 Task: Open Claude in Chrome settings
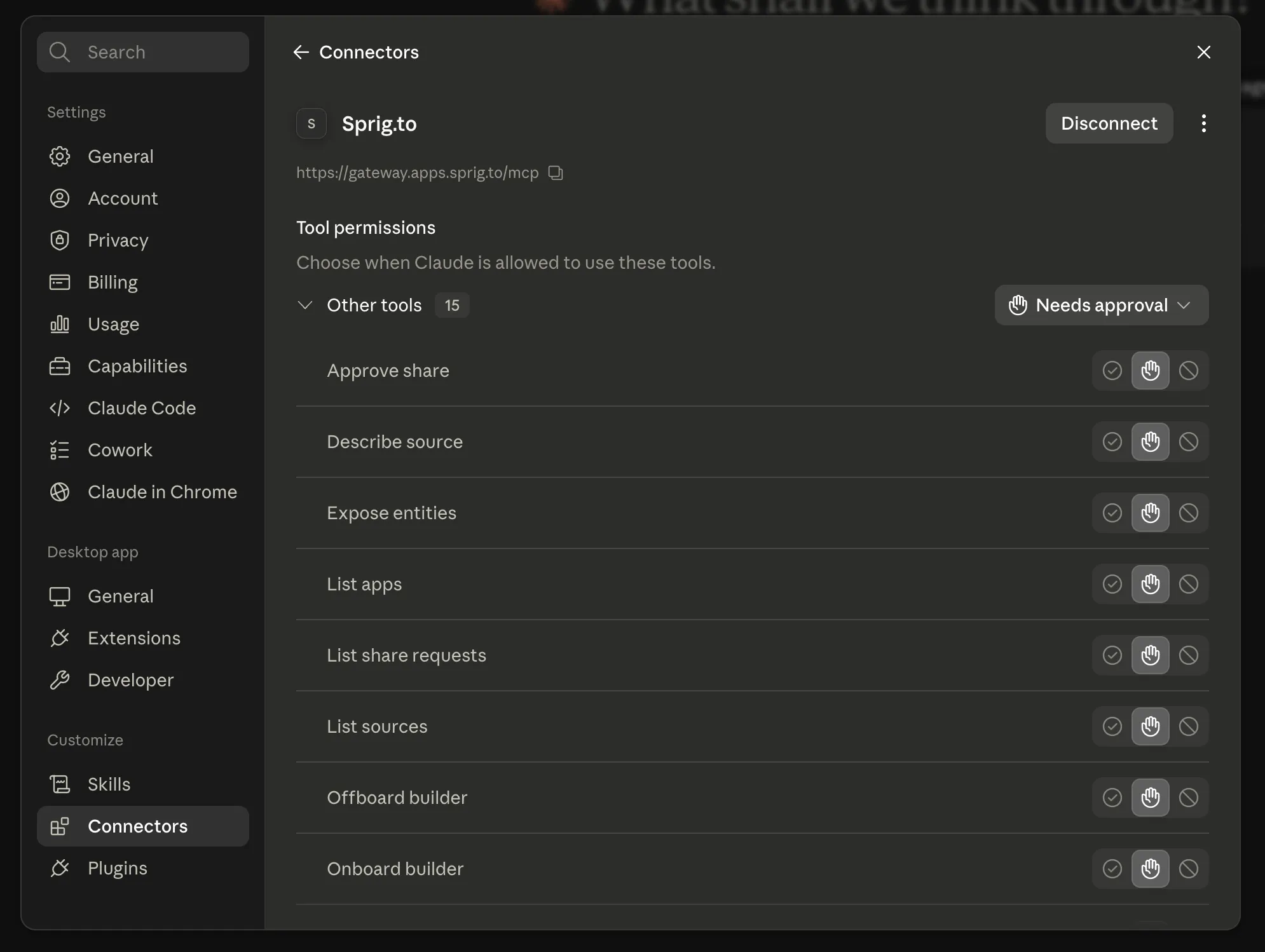[x=143, y=492]
